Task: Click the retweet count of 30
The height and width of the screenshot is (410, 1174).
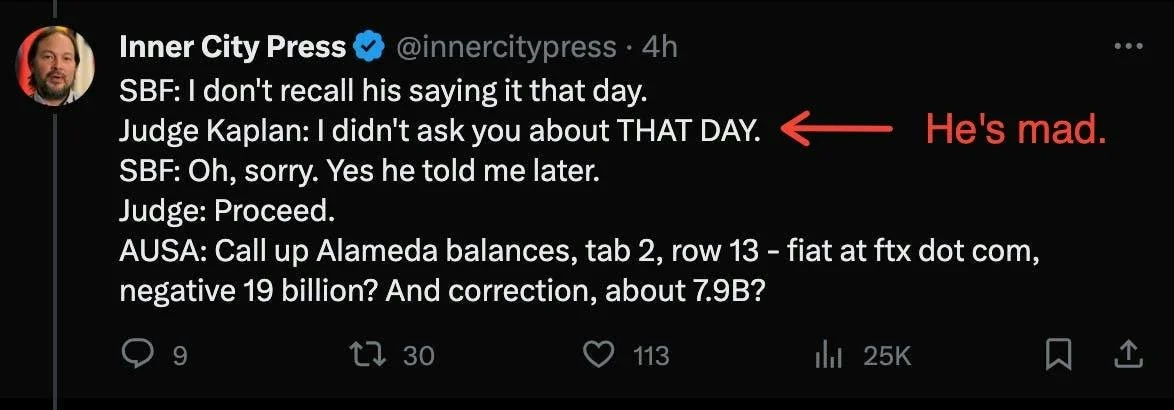Action: [x=418, y=355]
